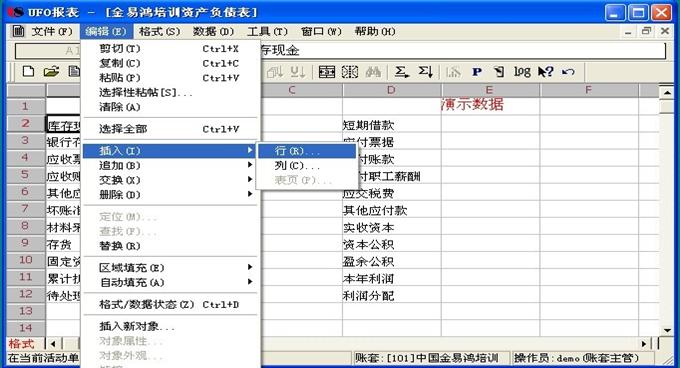Open the 工具(T) menu
The width and height of the screenshot is (680, 368).
click(267, 32)
